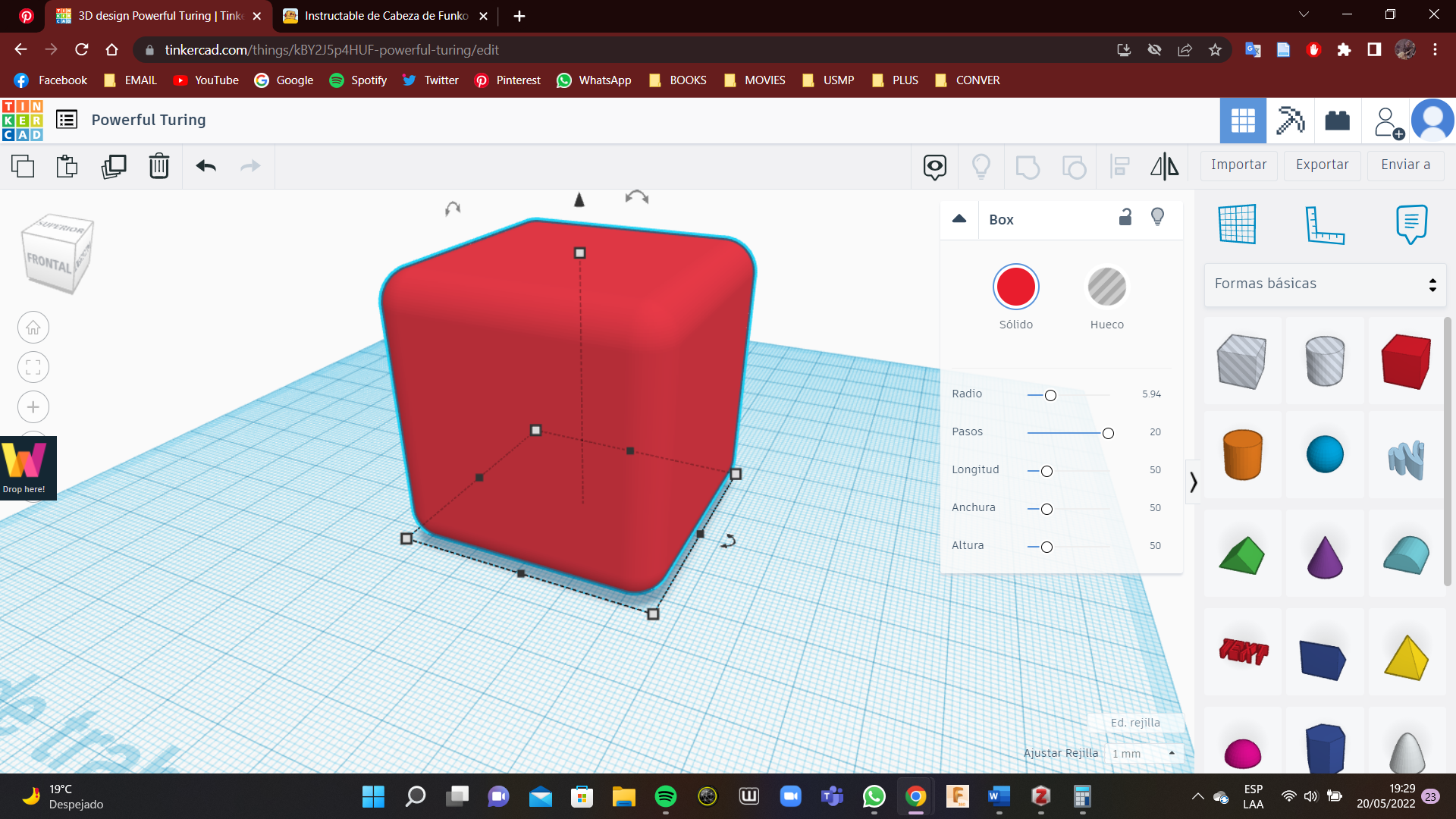The height and width of the screenshot is (819, 1456).
Task: Click the invite collaborator icon
Action: coord(1389,122)
